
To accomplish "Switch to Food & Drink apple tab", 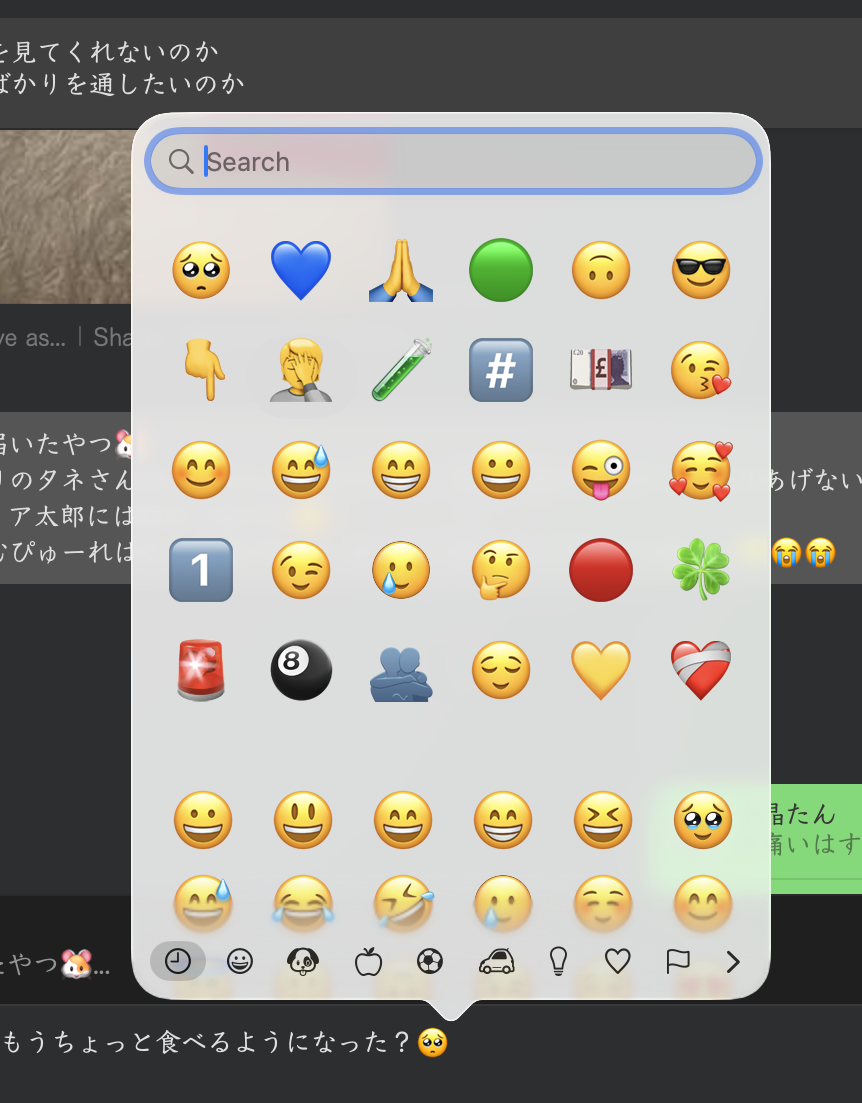I will 368,962.
